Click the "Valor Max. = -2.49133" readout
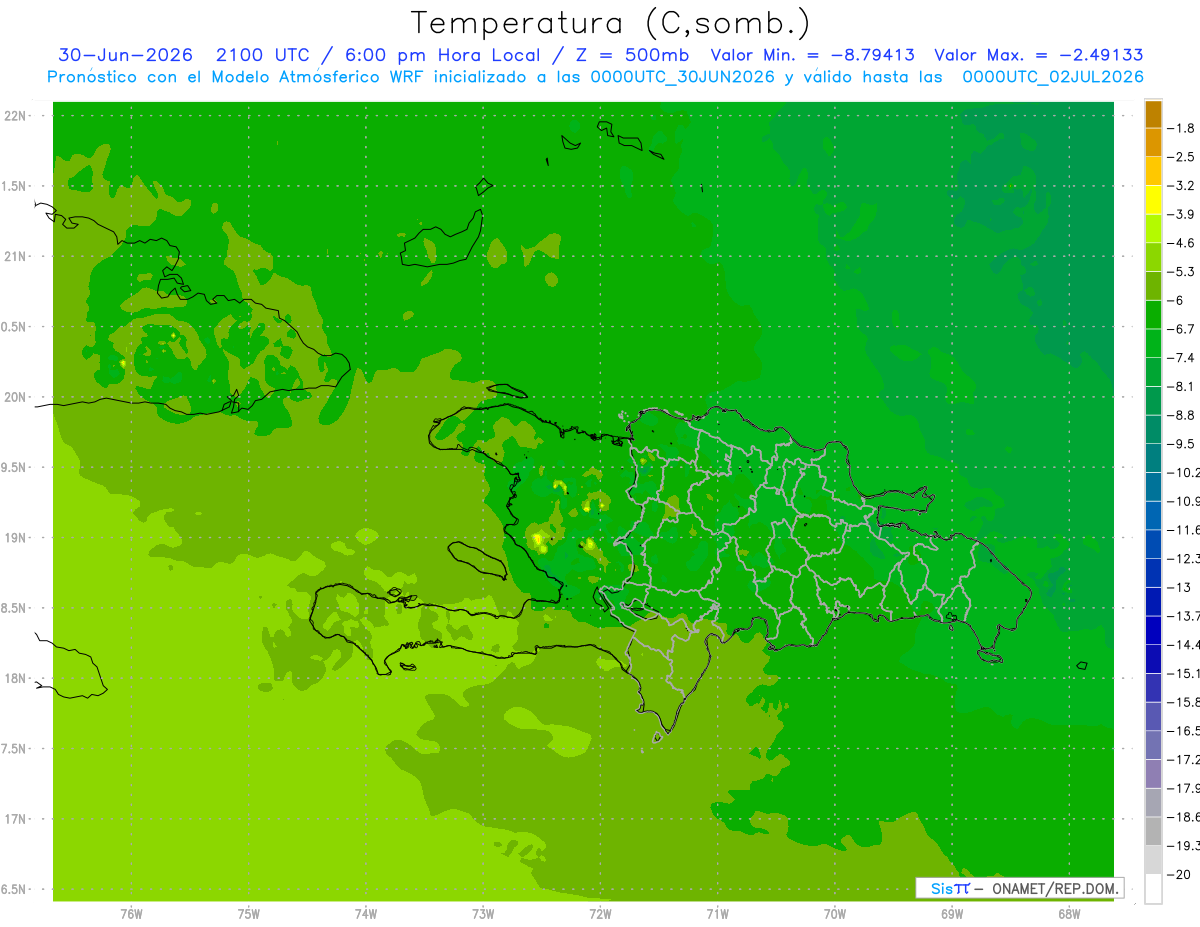Image resolution: width=1200 pixels, height=927 pixels. (x=1038, y=55)
